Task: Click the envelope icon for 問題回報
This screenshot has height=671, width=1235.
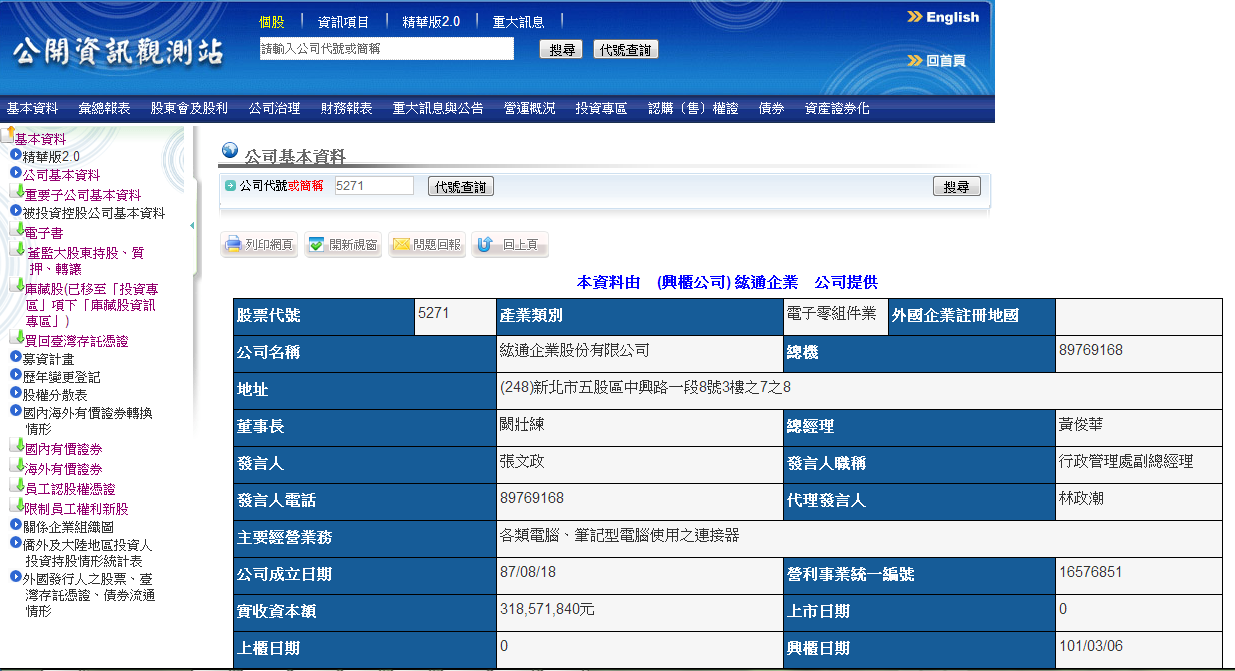Action: point(401,244)
